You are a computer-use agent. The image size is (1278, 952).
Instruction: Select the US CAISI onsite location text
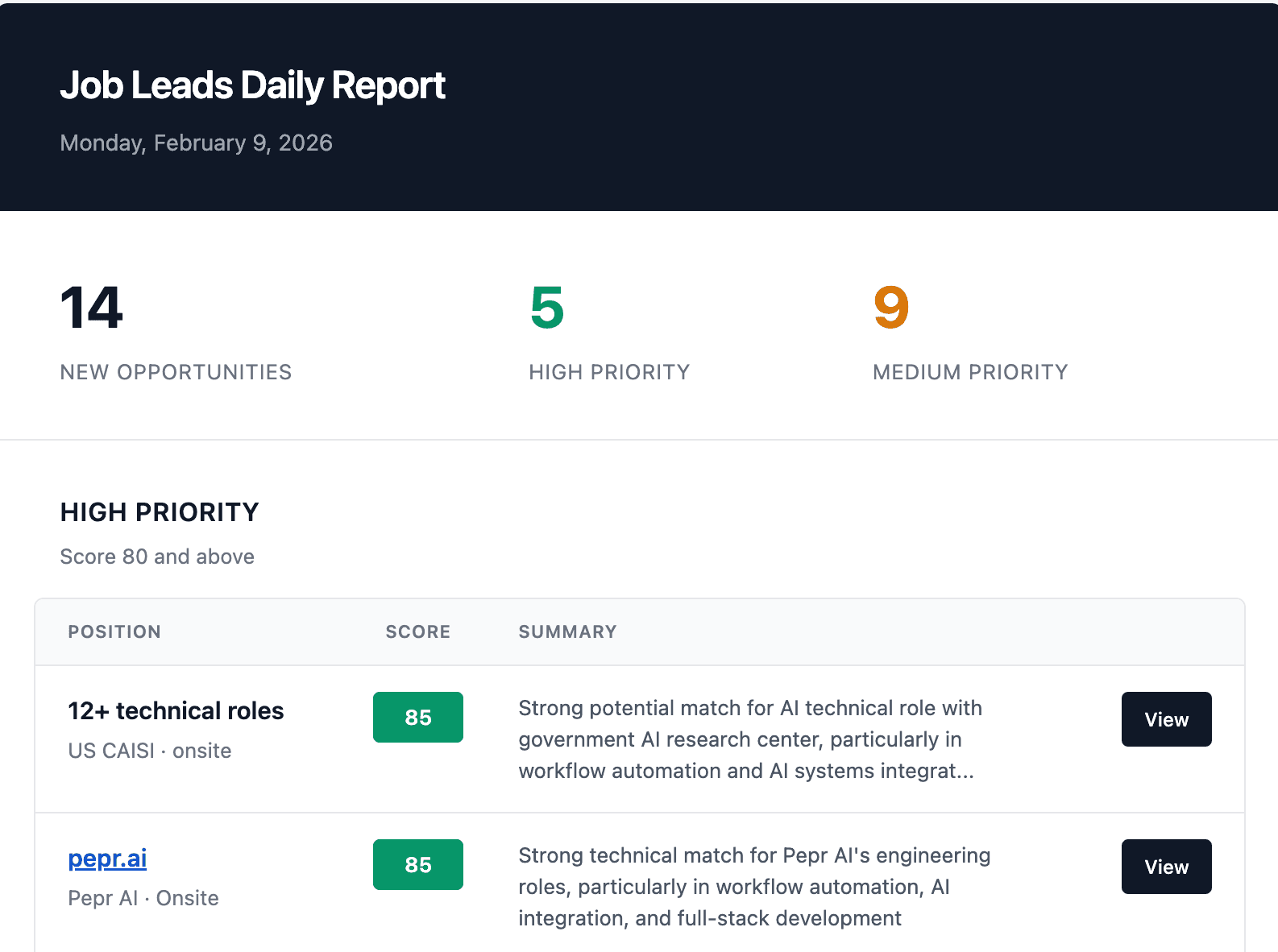pos(149,750)
